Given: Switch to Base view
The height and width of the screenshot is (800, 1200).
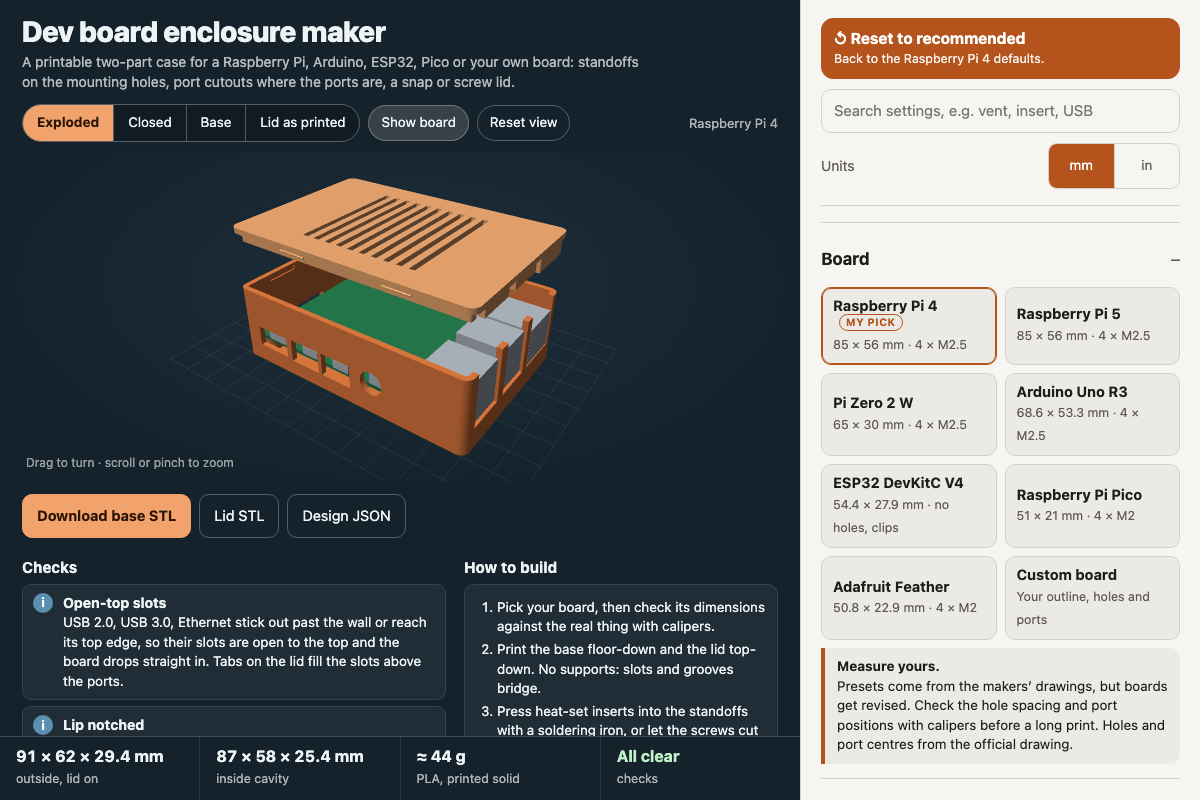Looking at the screenshot, I should [x=216, y=123].
